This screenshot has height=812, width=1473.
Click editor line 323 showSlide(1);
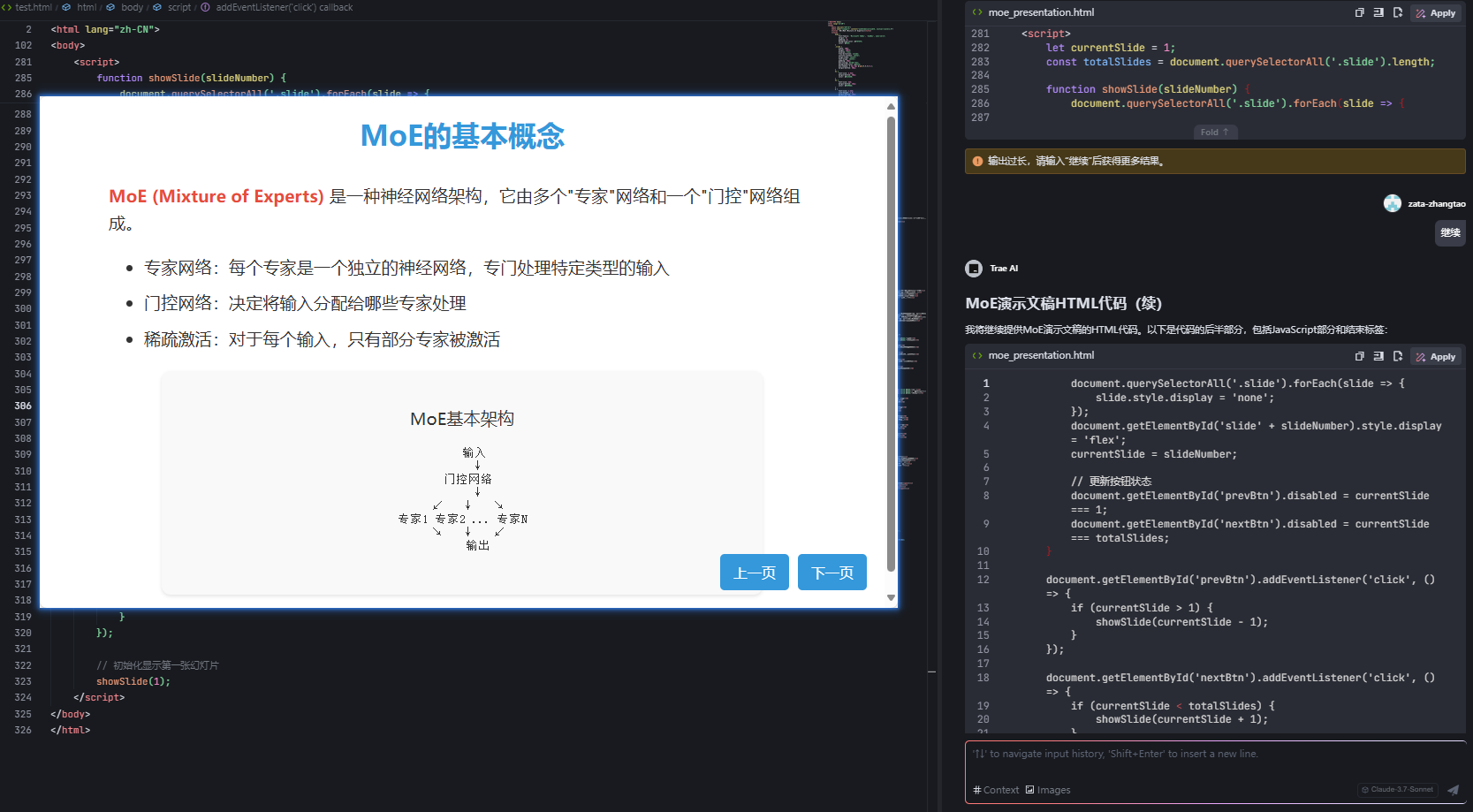click(133, 681)
